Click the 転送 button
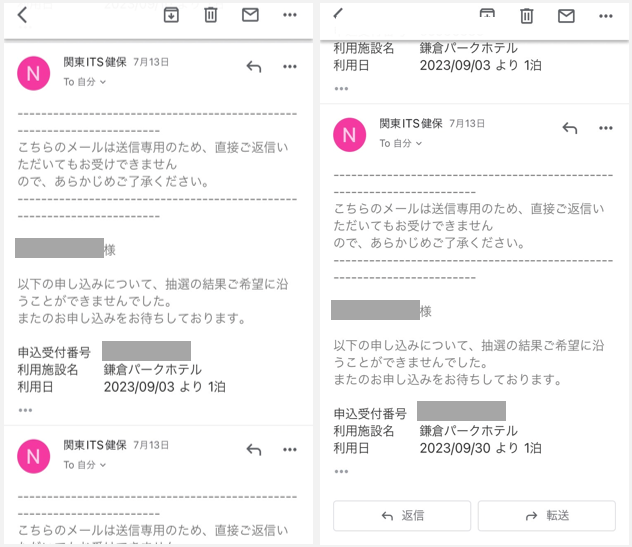Viewport: 632px width, 547px height. pos(547,516)
